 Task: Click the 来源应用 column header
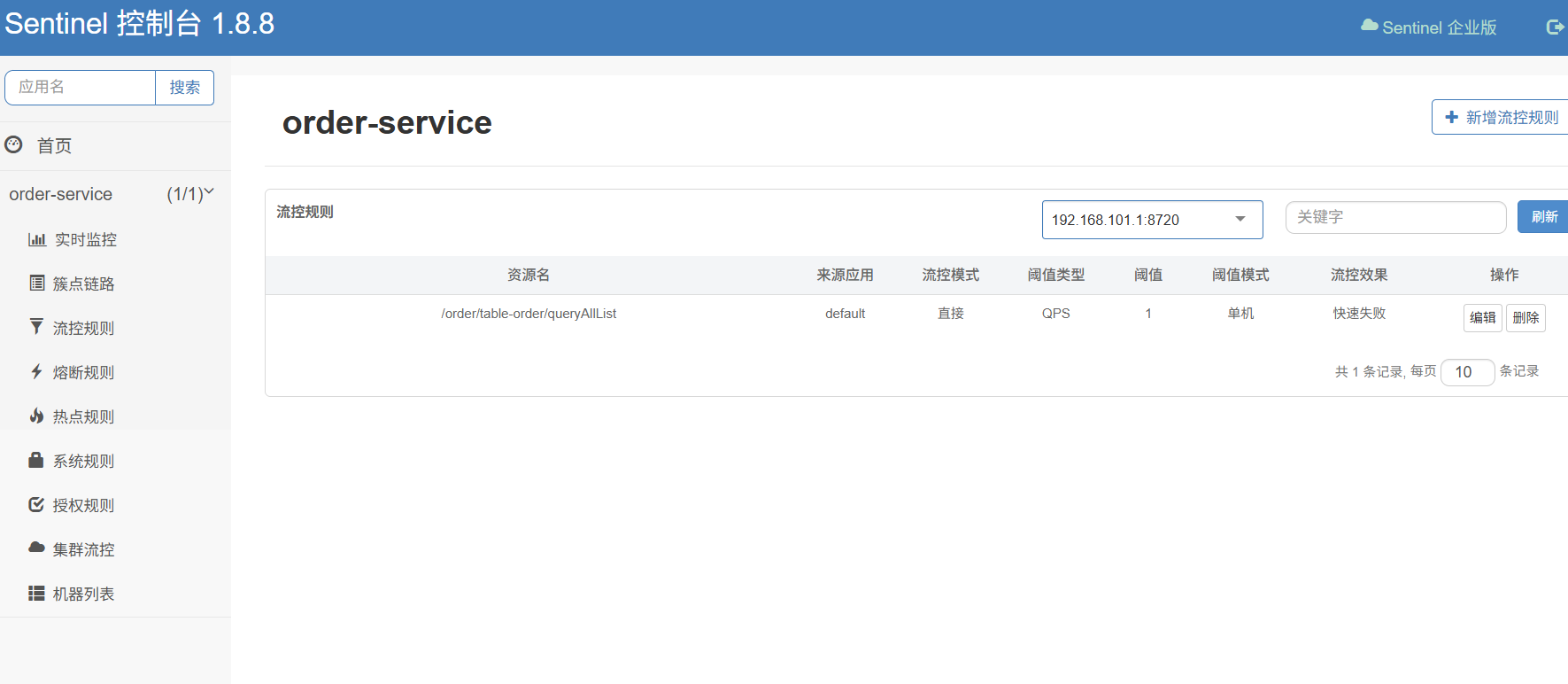click(x=845, y=275)
